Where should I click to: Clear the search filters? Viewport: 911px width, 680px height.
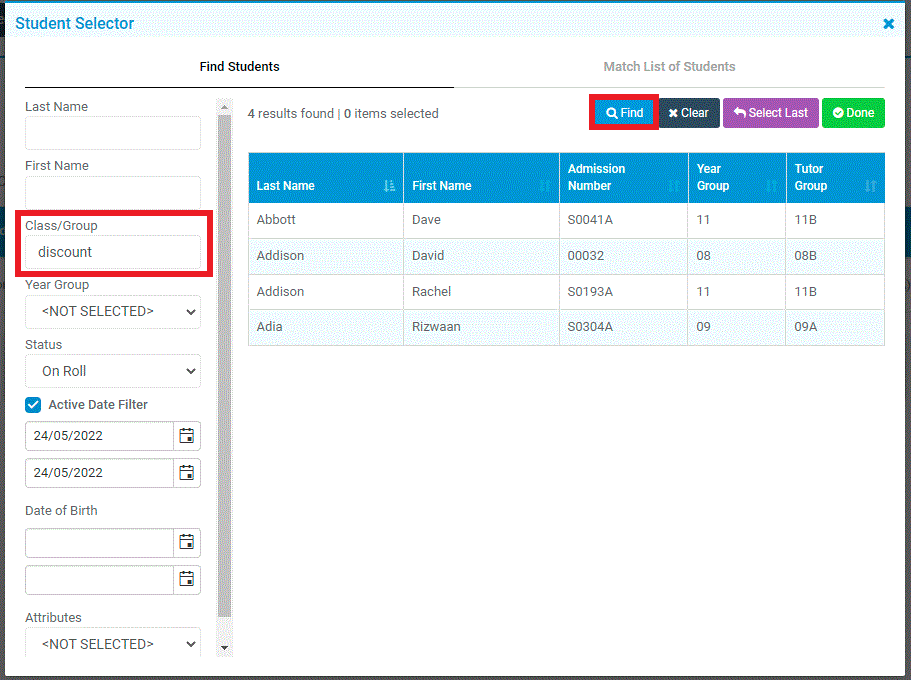tap(689, 113)
